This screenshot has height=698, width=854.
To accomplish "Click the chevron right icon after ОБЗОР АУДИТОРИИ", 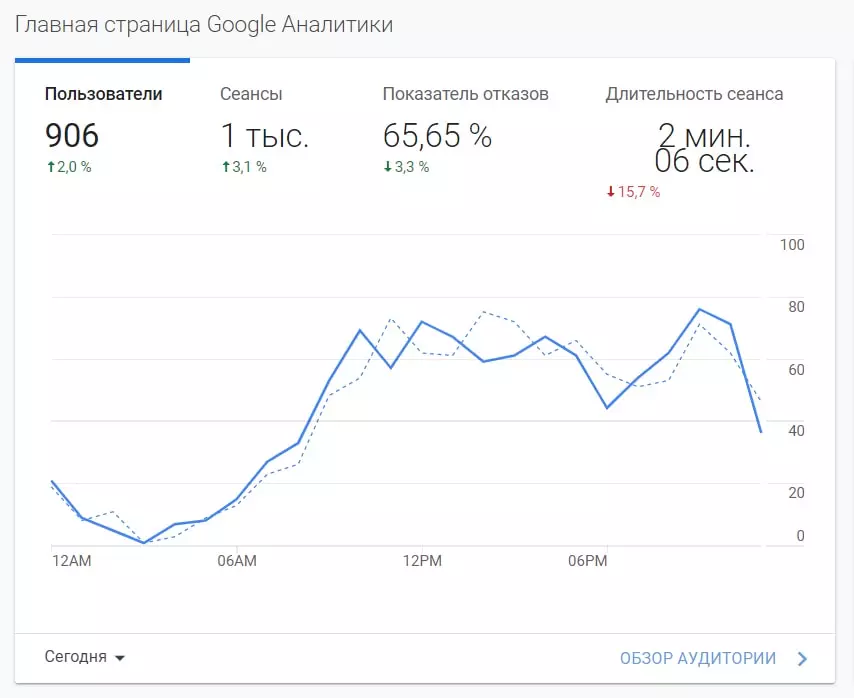I will (x=802, y=658).
